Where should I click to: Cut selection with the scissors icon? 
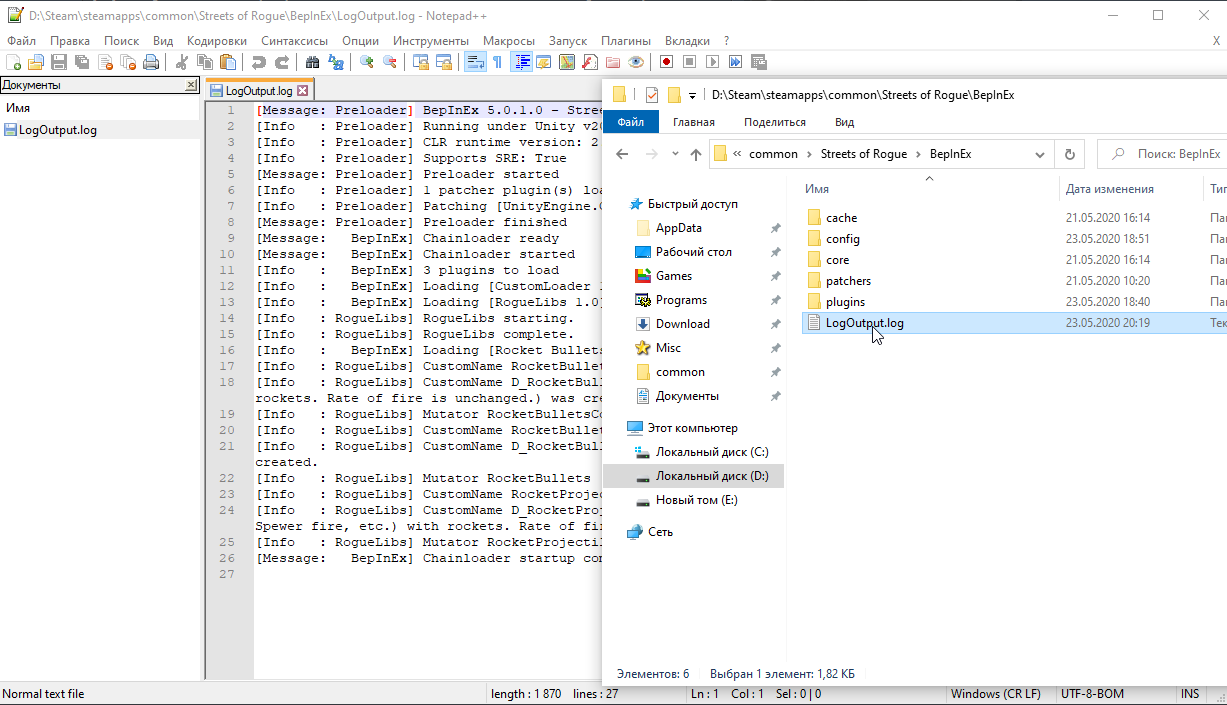pyautogui.click(x=182, y=62)
